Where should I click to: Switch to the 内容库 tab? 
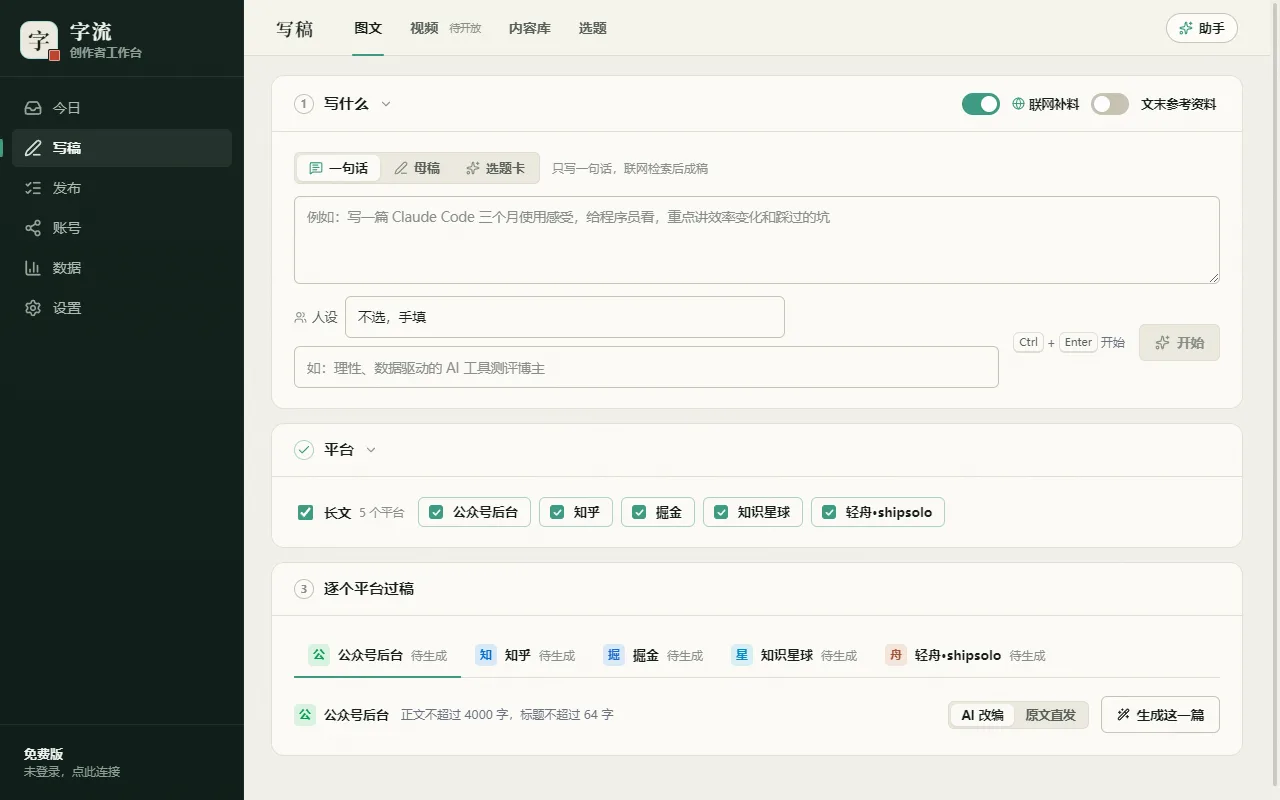[x=530, y=28]
